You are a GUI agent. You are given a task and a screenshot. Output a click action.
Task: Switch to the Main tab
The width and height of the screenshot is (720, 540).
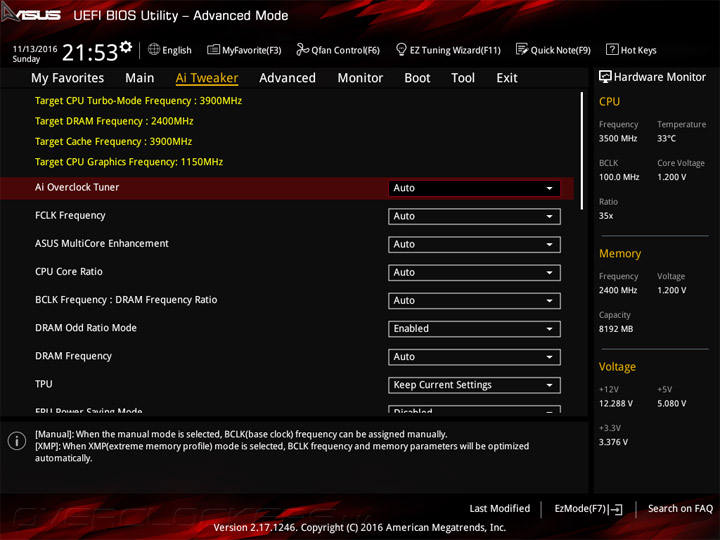coord(140,78)
